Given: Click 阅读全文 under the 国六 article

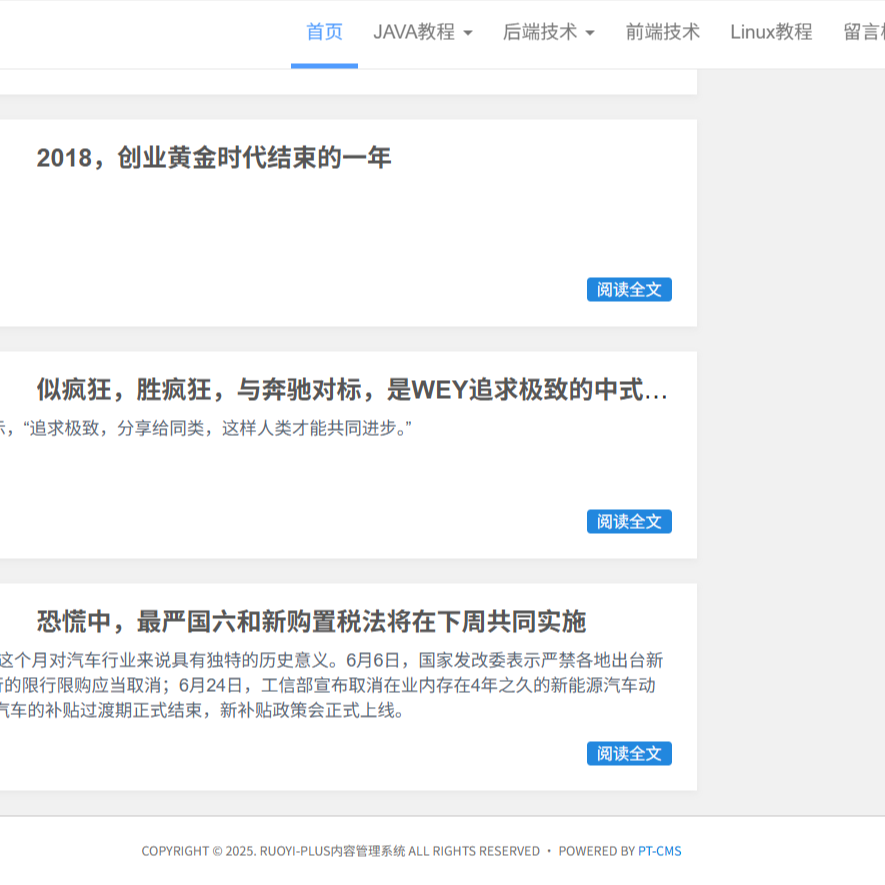Looking at the screenshot, I should click(x=629, y=754).
